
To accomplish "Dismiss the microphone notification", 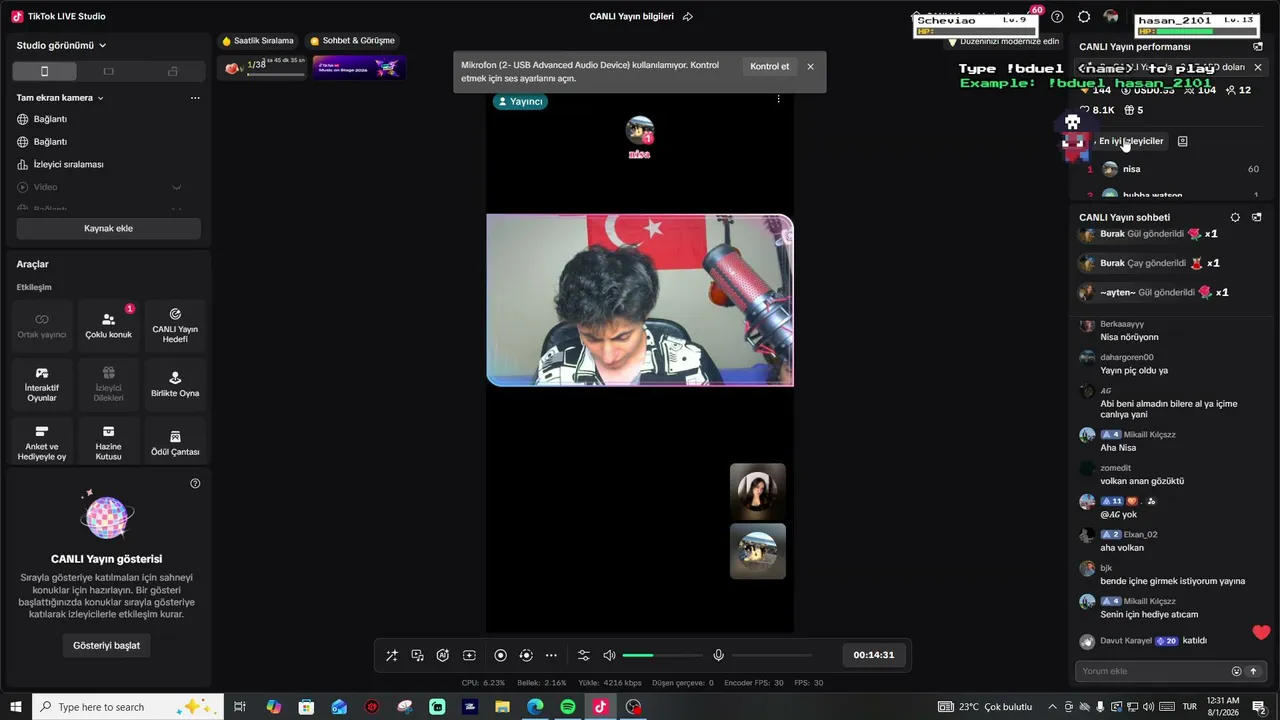I will [x=810, y=67].
